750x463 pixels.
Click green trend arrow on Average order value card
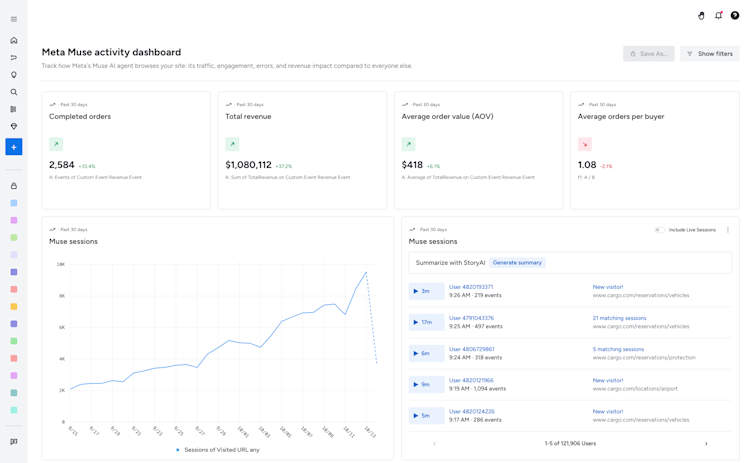pyautogui.click(x=408, y=144)
